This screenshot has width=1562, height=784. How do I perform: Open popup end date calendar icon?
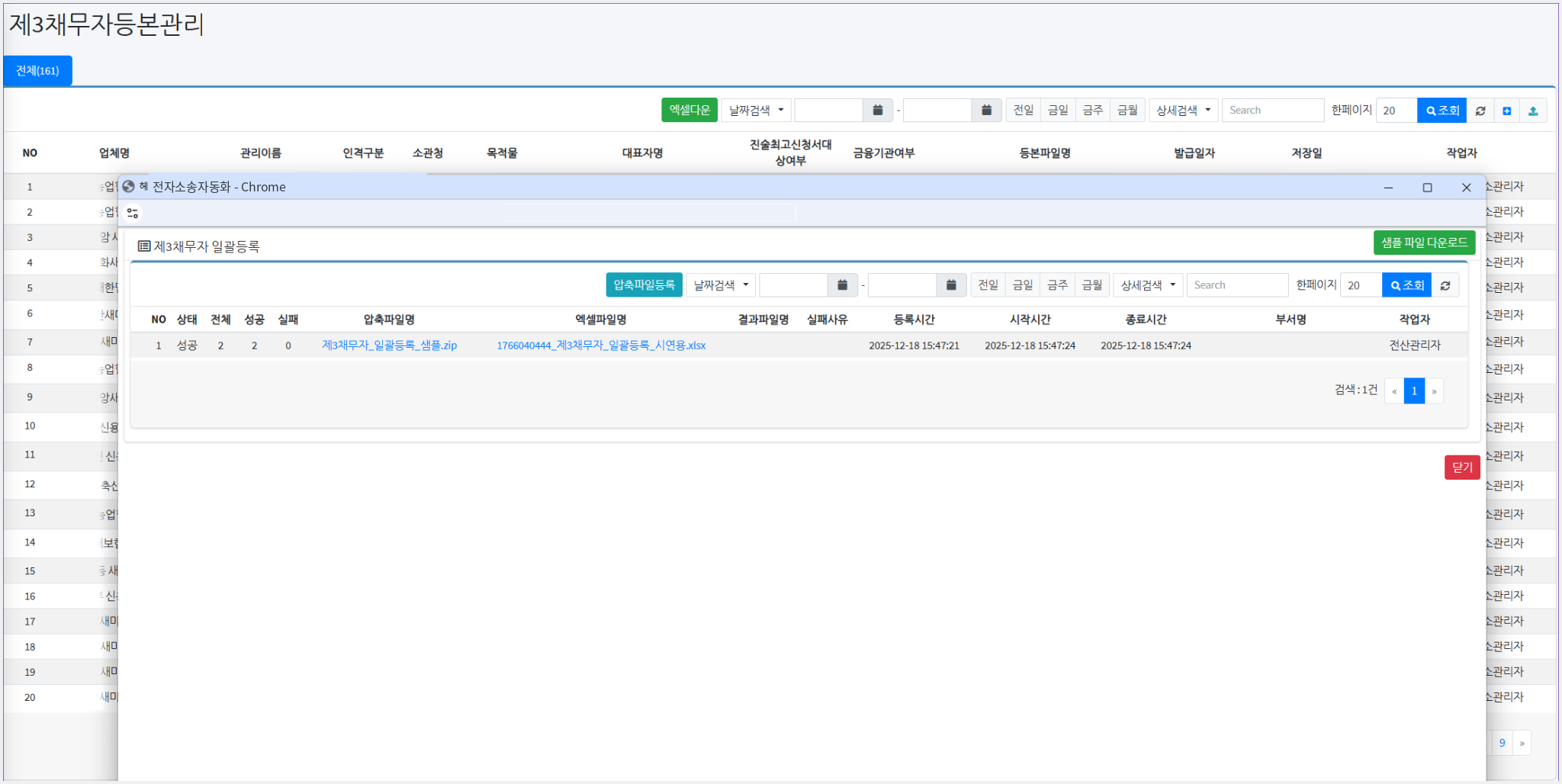click(951, 285)
